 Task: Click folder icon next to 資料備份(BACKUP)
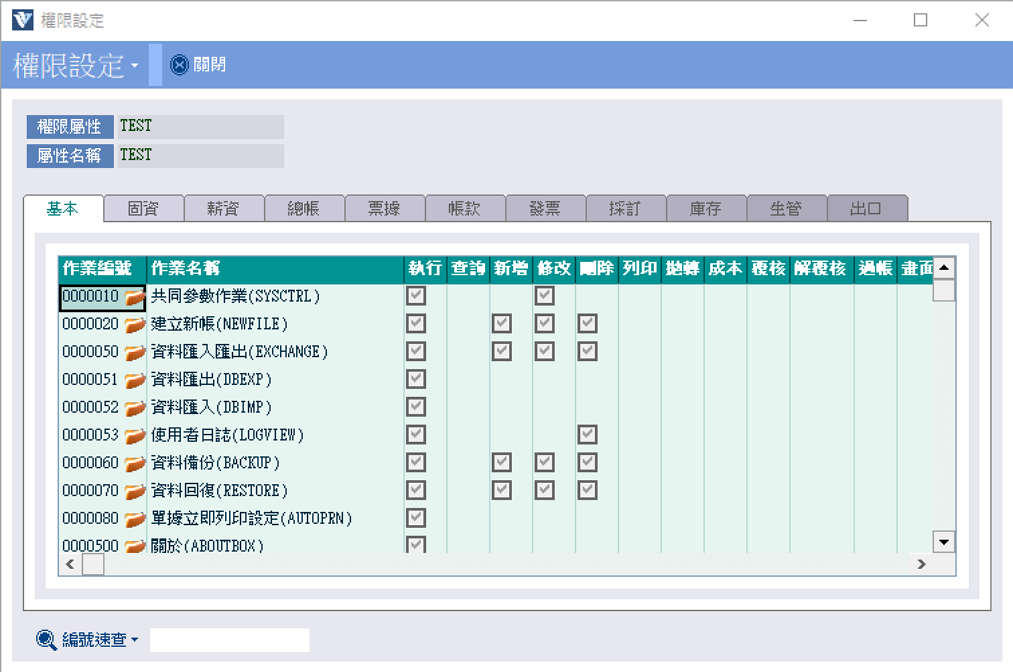click(x=134, y=464)
